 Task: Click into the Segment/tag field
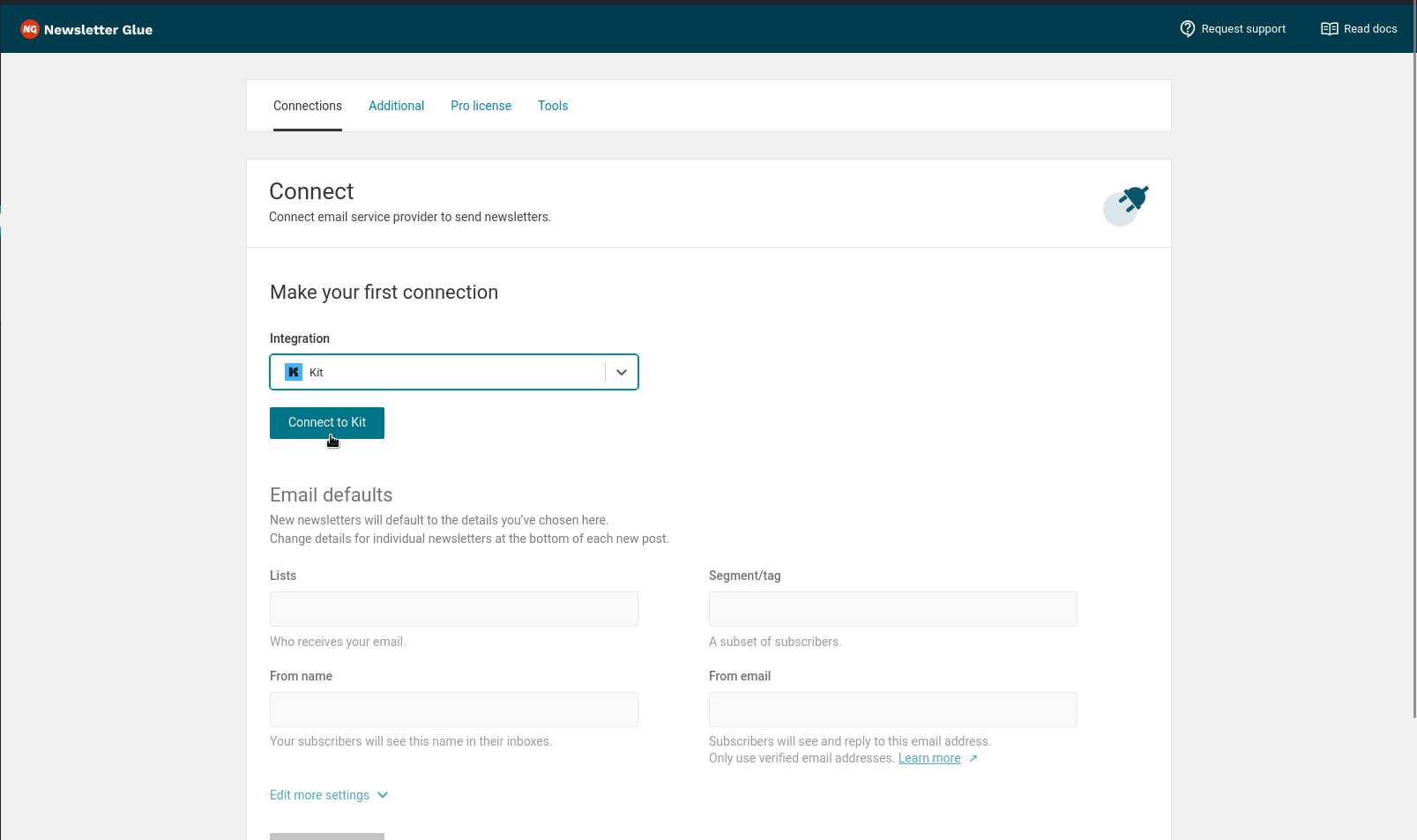[x=892, y=609]
